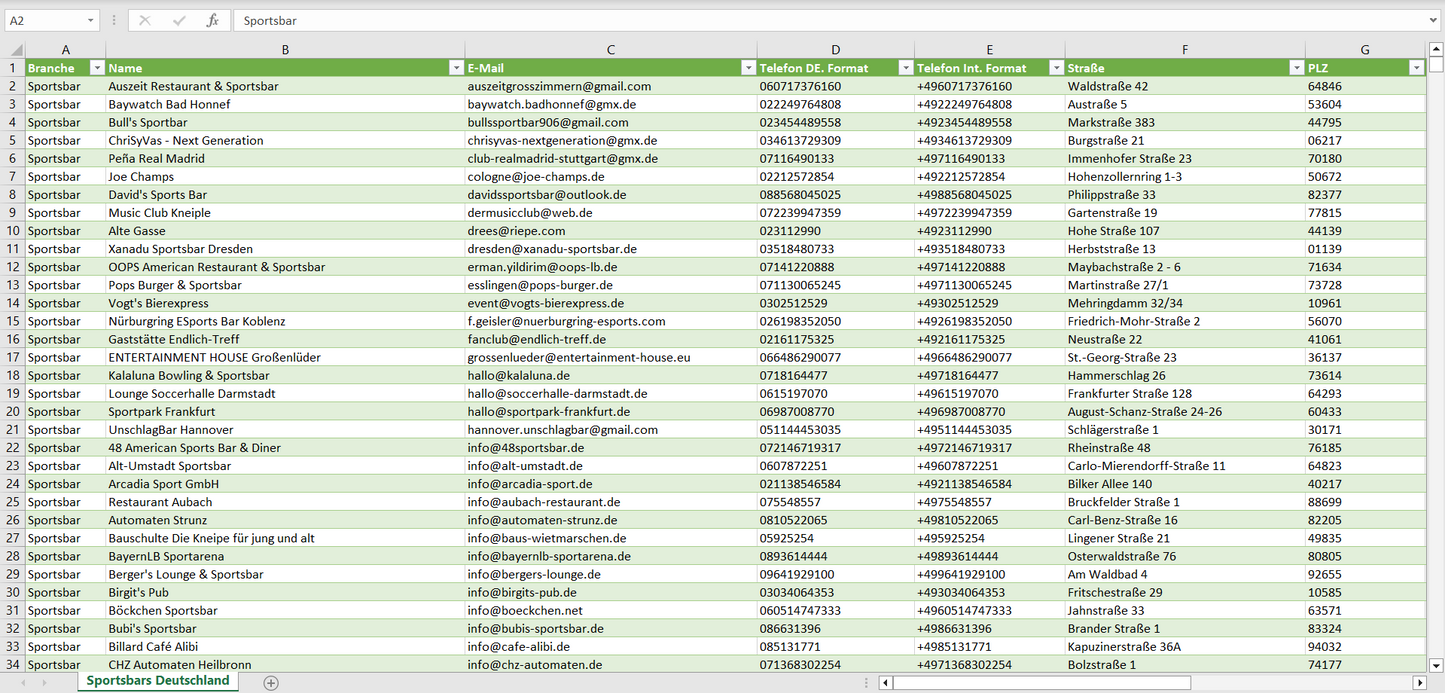This screenshot has width=1445, height=693.
Task: Click the Insert Function fx icon
Action: pos(212,20)
